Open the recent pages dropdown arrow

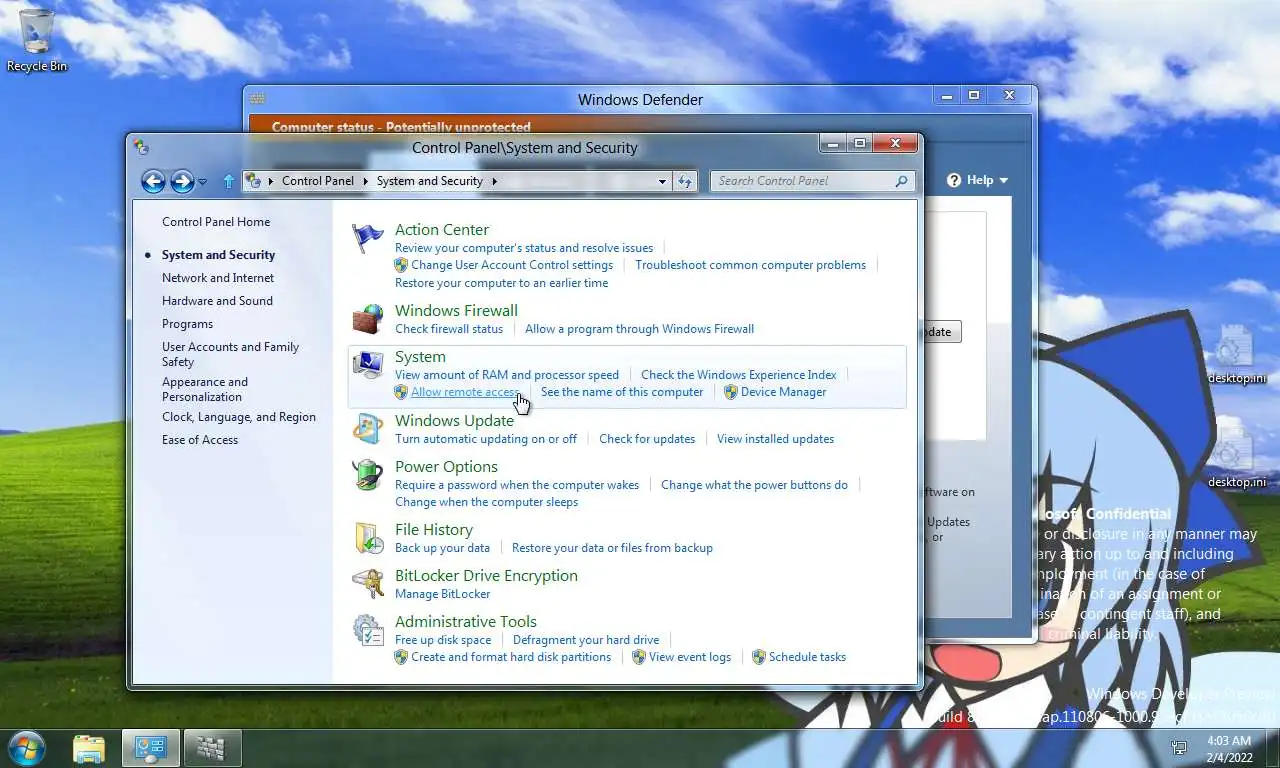pos(203,182)
